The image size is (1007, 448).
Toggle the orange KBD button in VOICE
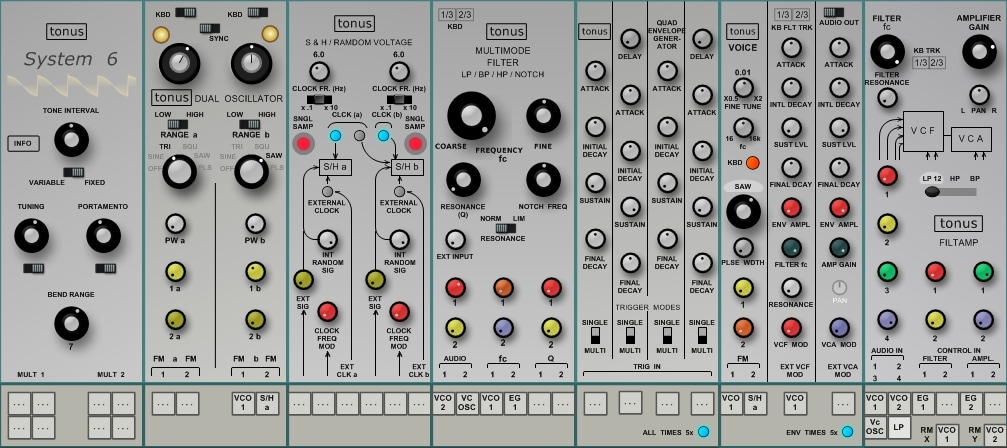coord(753,163)
